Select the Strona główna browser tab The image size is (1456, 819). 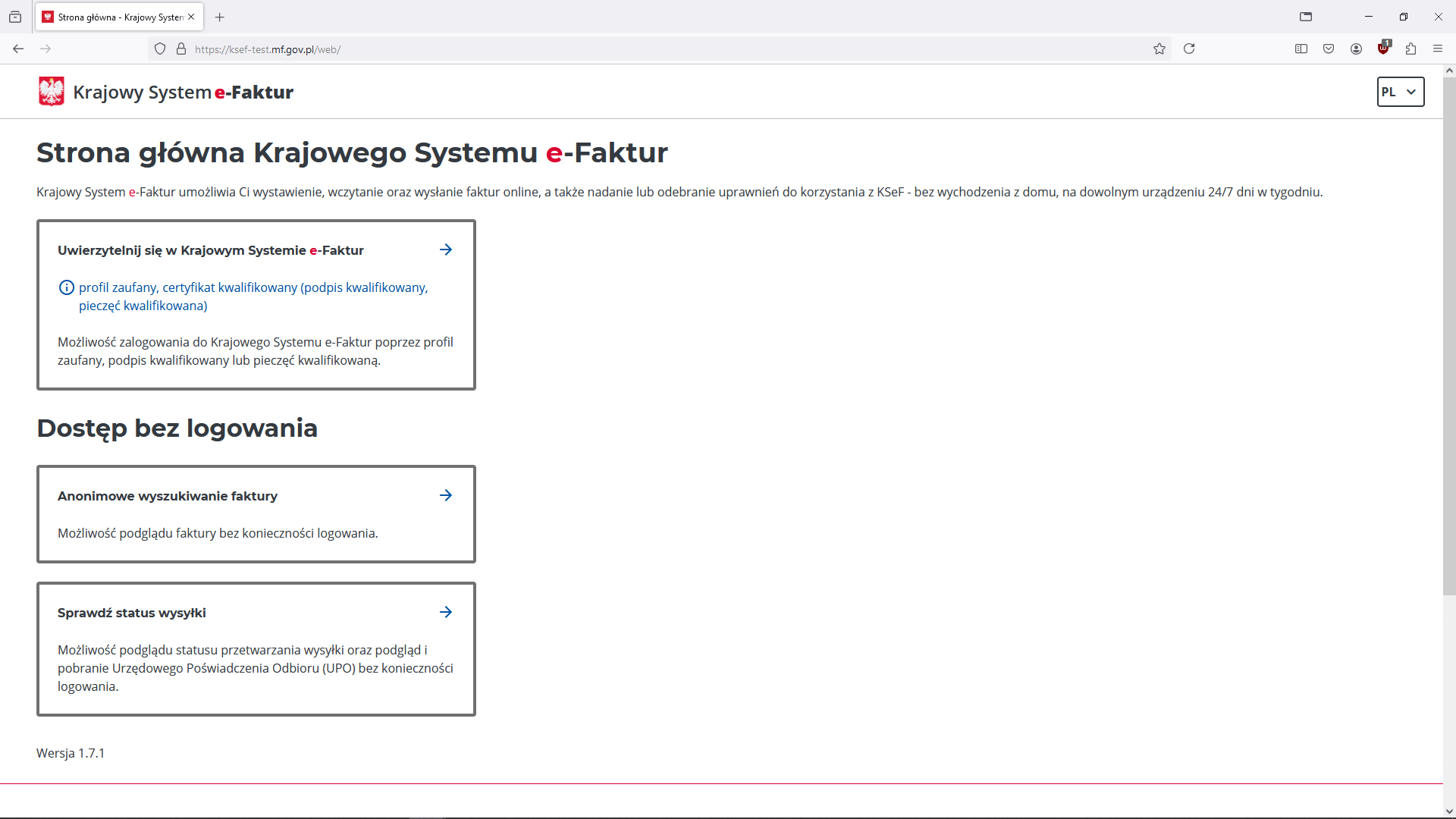click(114, 17)
